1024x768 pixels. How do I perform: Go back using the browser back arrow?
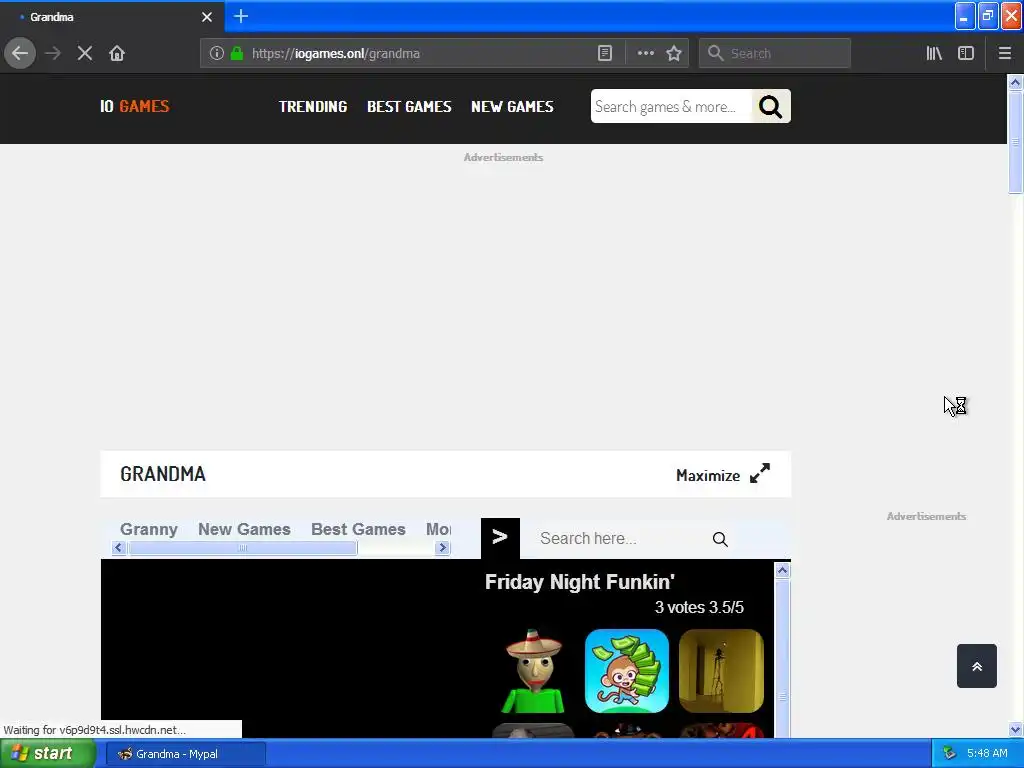[20, 54]
